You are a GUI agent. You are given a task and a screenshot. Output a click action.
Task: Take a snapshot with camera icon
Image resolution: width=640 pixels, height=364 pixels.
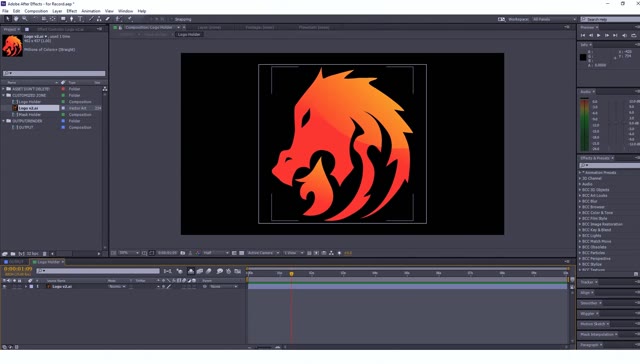(x=183, y=253)
